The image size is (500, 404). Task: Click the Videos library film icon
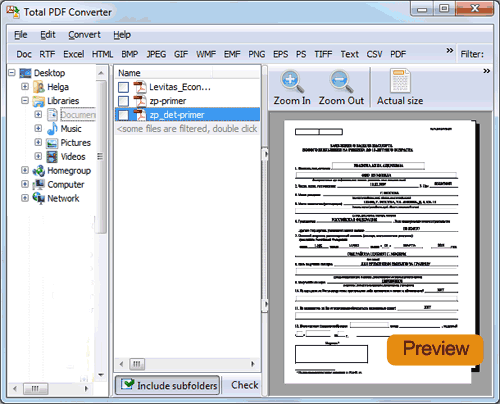[x=52, y=157]
